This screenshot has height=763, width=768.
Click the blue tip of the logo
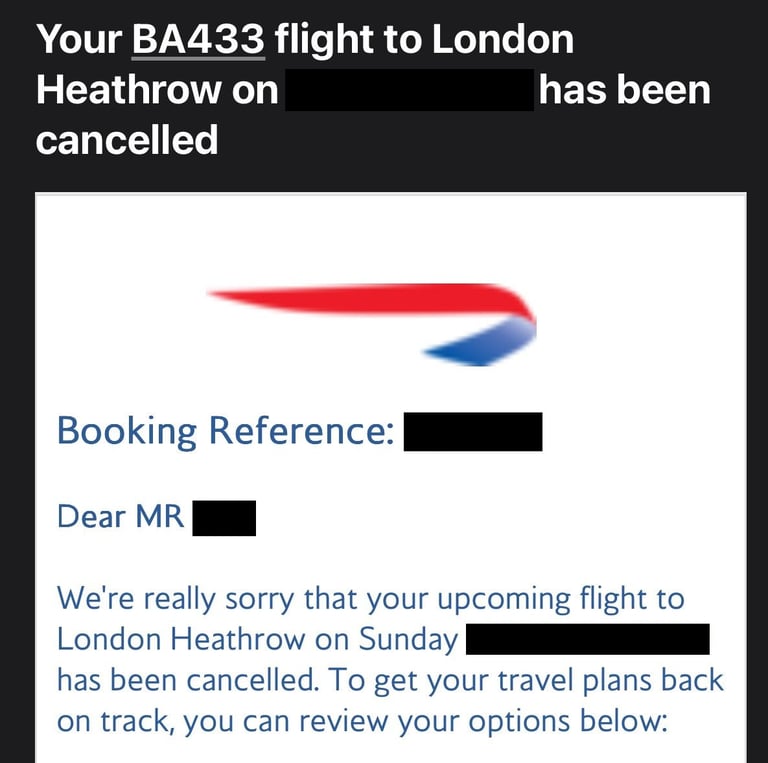coord(478,343)
